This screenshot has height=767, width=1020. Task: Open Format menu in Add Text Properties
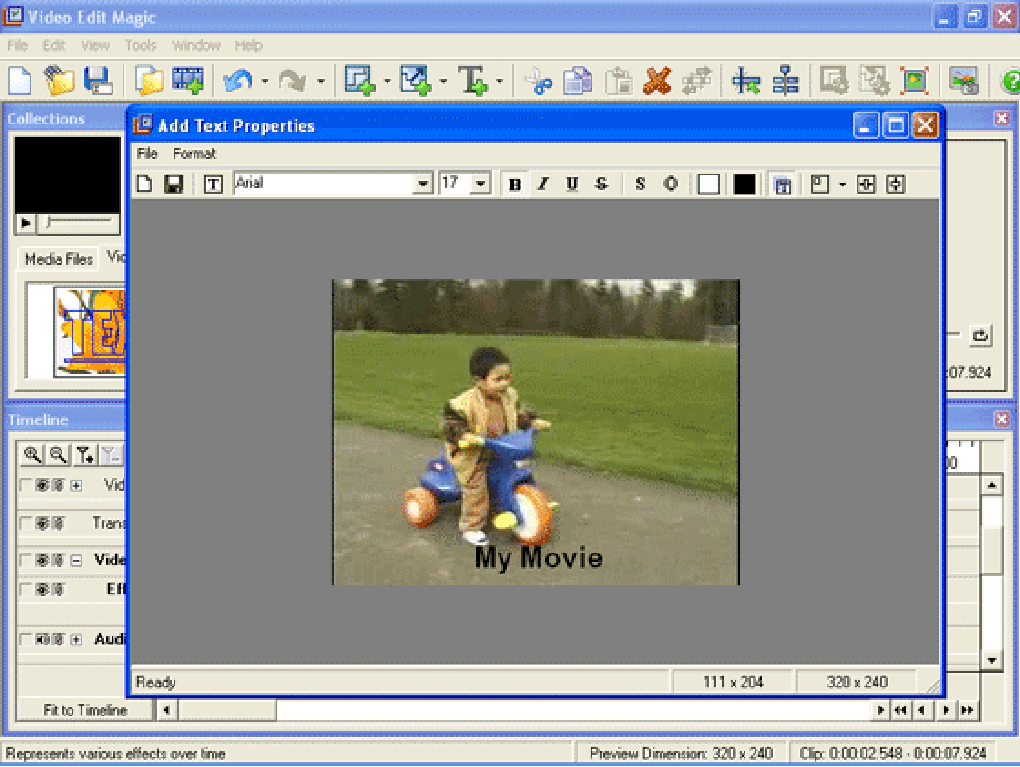pyautogui.click(x=194, y=154)
